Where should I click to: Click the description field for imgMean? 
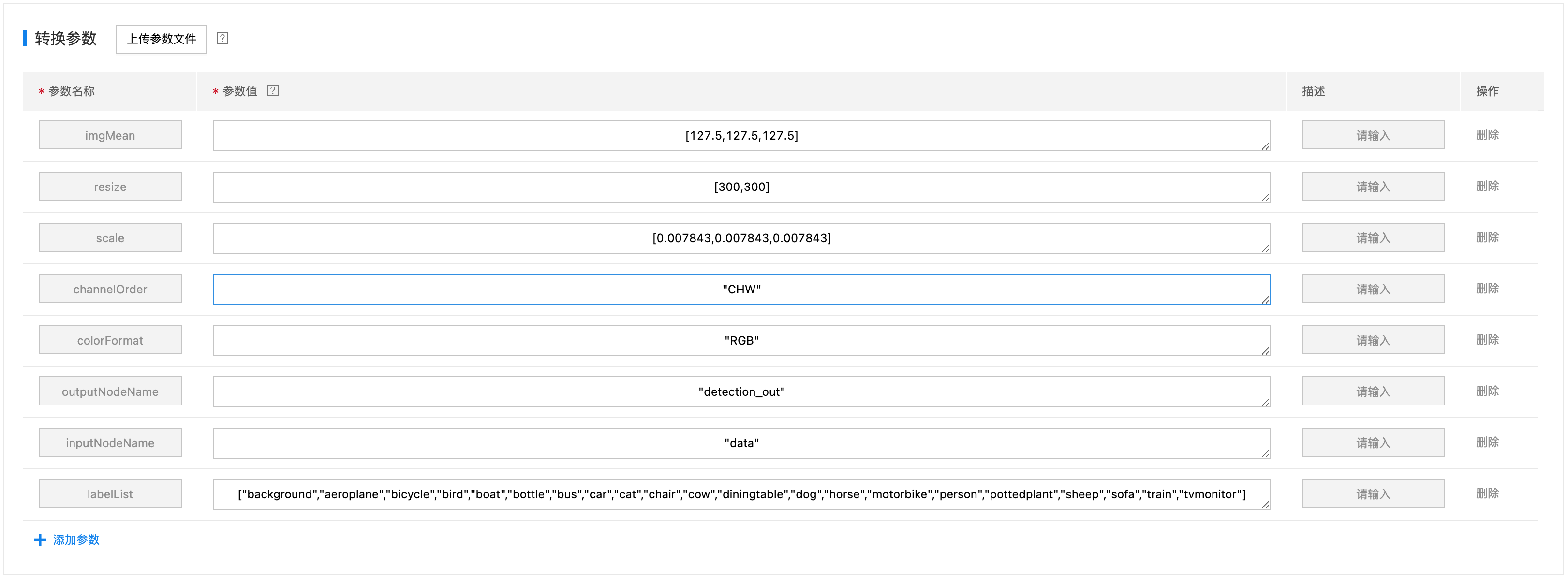pyautogui.click(x=1373, y=135)
